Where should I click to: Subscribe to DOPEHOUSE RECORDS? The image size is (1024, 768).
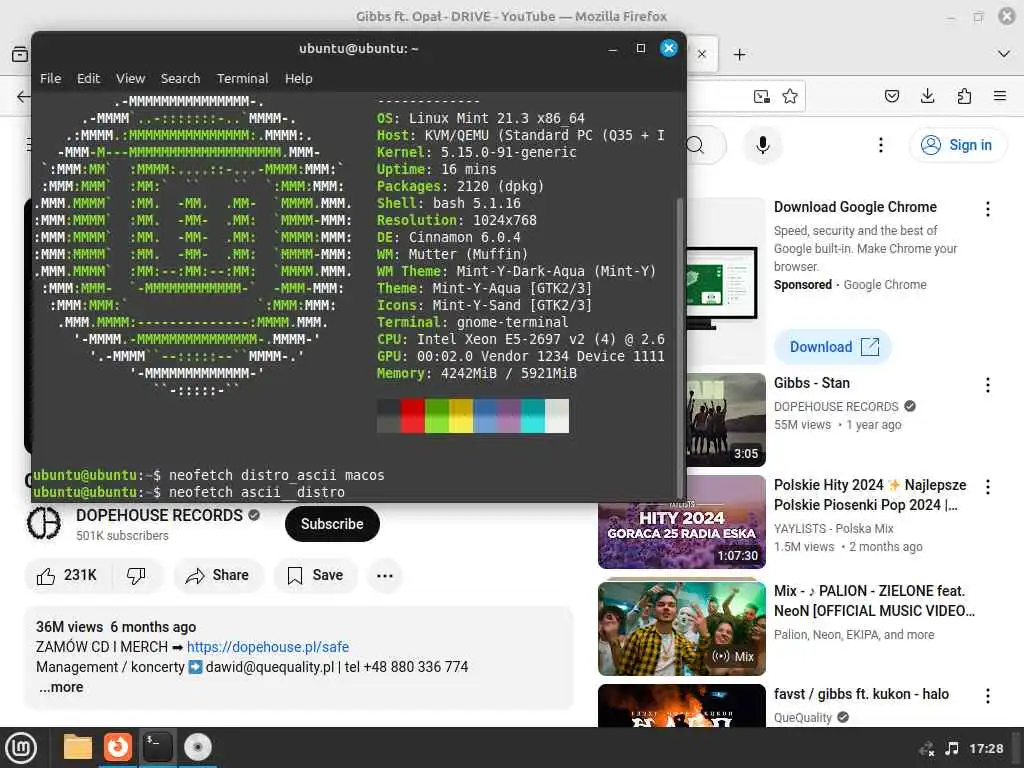pos(332,524)
